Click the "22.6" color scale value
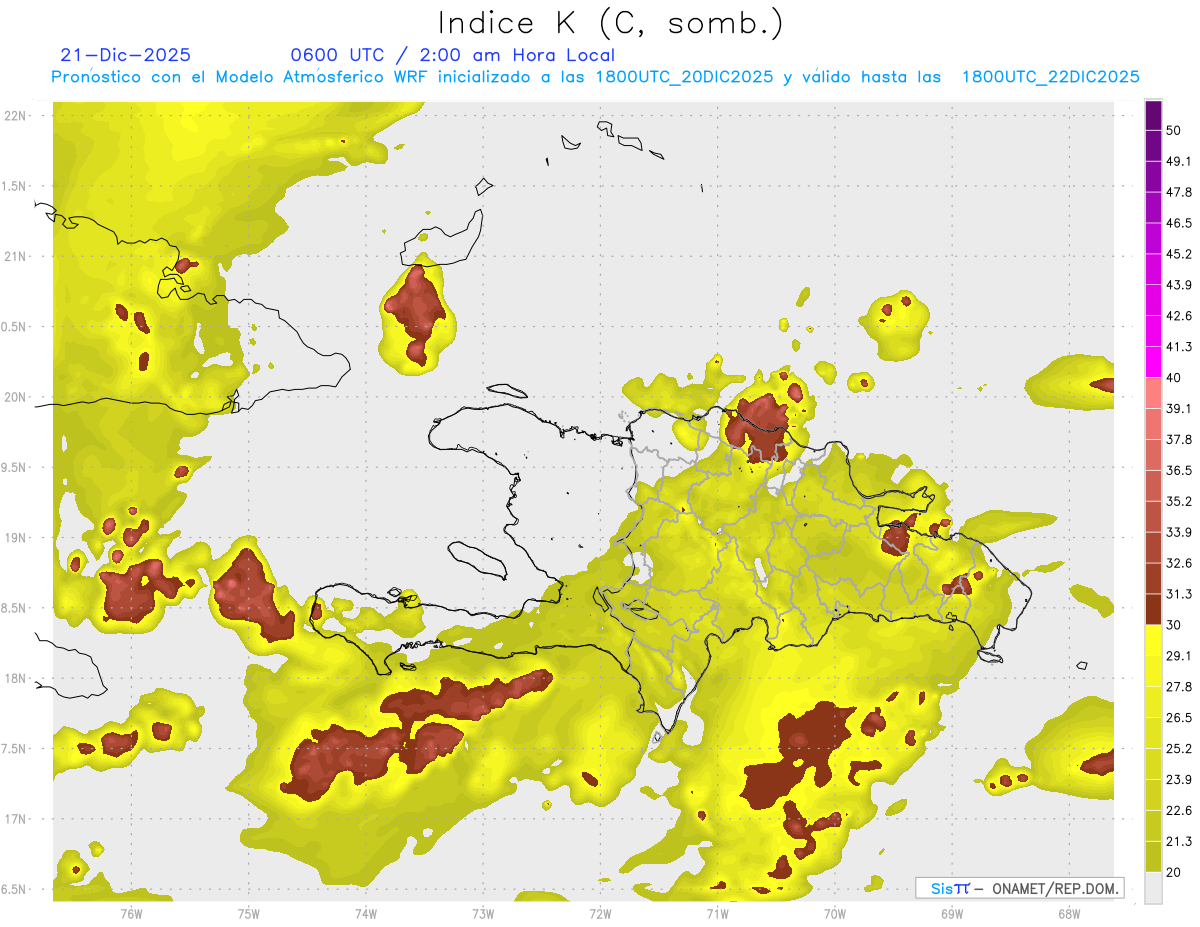The width and height of the screenshot is (1200, 927). (x=1179, y=811)
